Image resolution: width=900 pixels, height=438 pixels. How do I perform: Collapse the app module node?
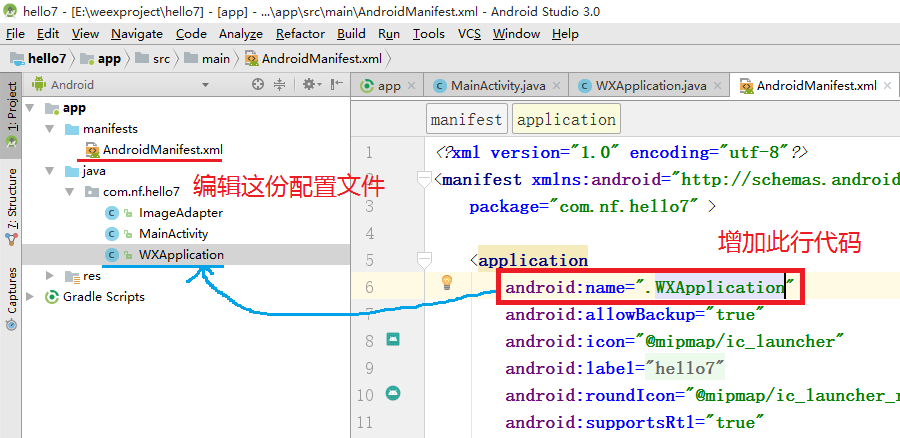tap(30, 108)
